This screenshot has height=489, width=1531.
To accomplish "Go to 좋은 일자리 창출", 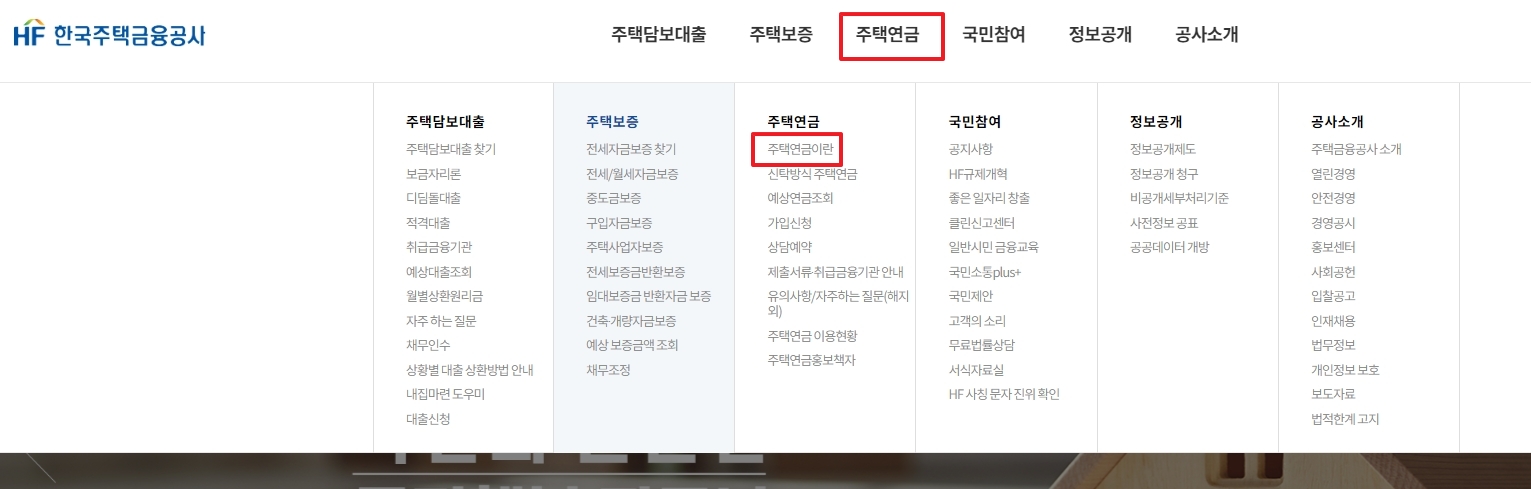I will click(989, 198).
